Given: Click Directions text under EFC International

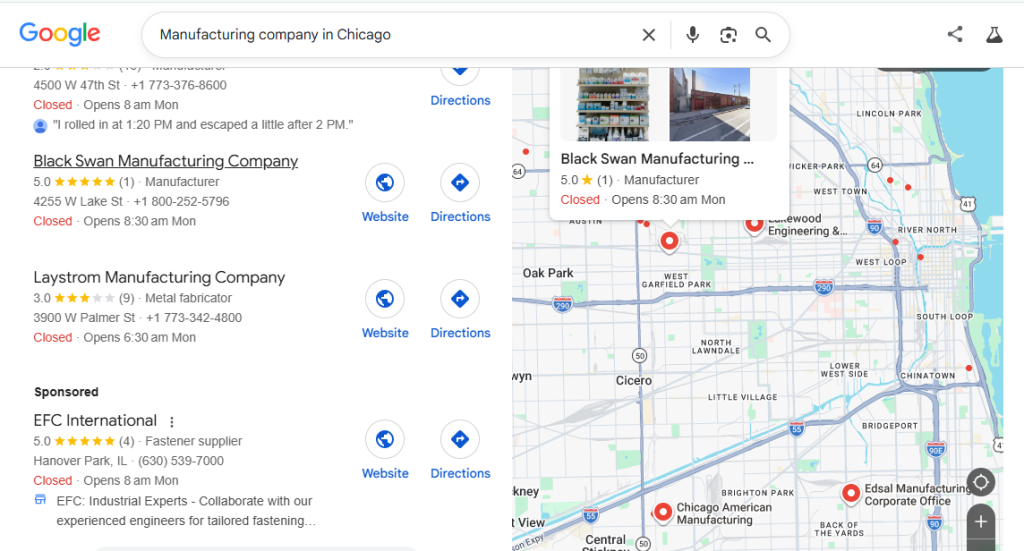Looking at the screenshot, I should coord(460,473).
